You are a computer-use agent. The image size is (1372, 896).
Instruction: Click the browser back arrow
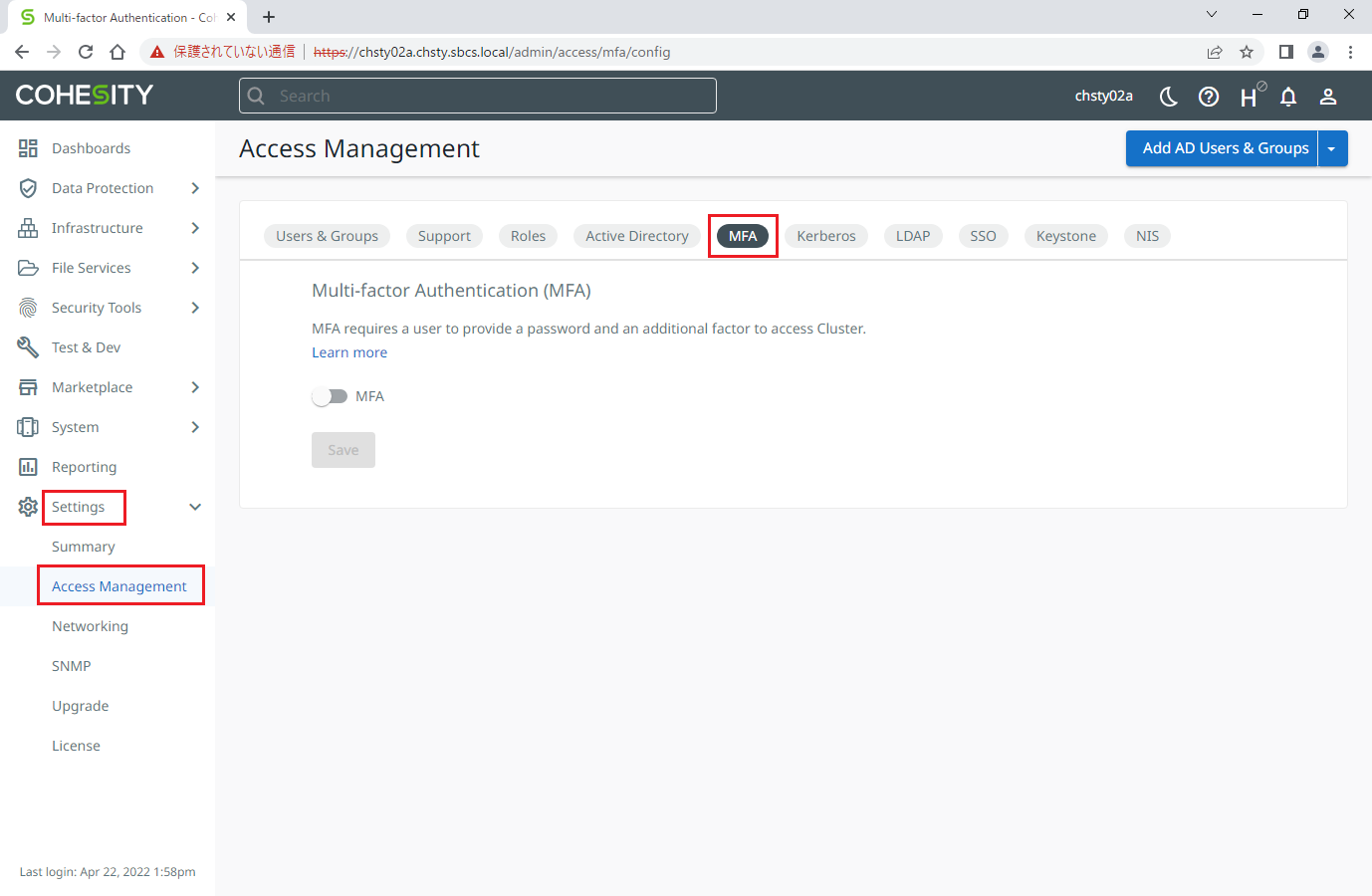pyautogui.click(x=22, y=52)
